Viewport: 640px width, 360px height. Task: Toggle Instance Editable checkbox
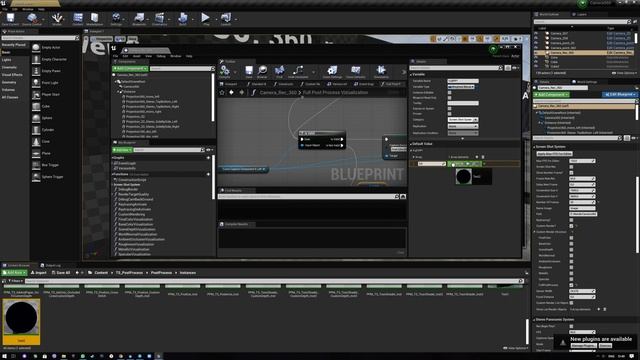(449, 93)
